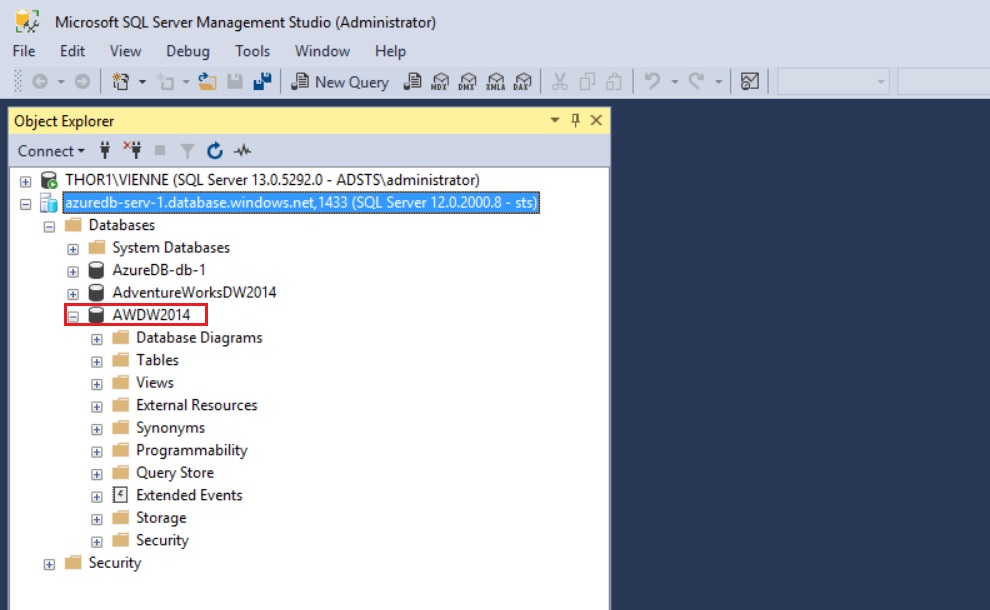
Task: Expand the System Databases folder
Action: coord(73,249)
